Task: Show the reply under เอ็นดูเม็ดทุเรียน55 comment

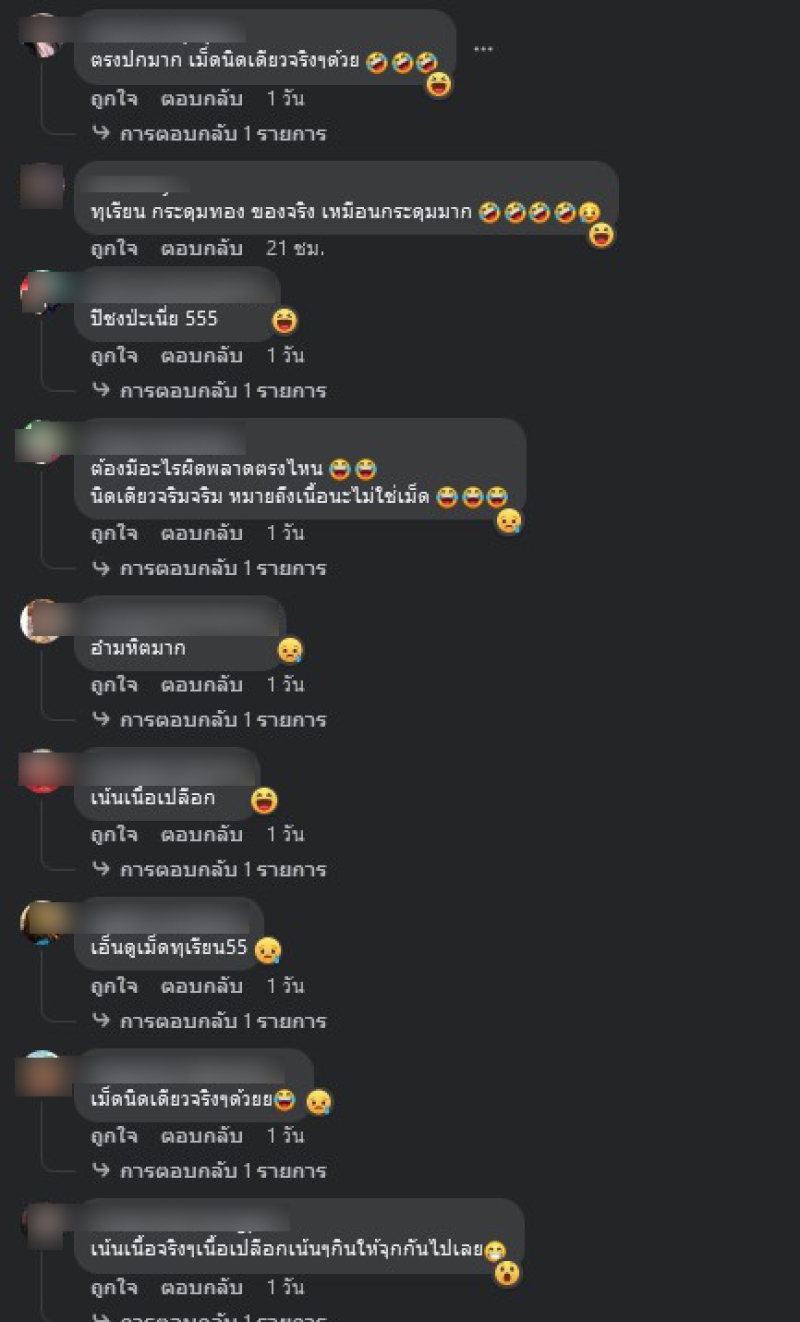Action: click(x=209, y=1022)
